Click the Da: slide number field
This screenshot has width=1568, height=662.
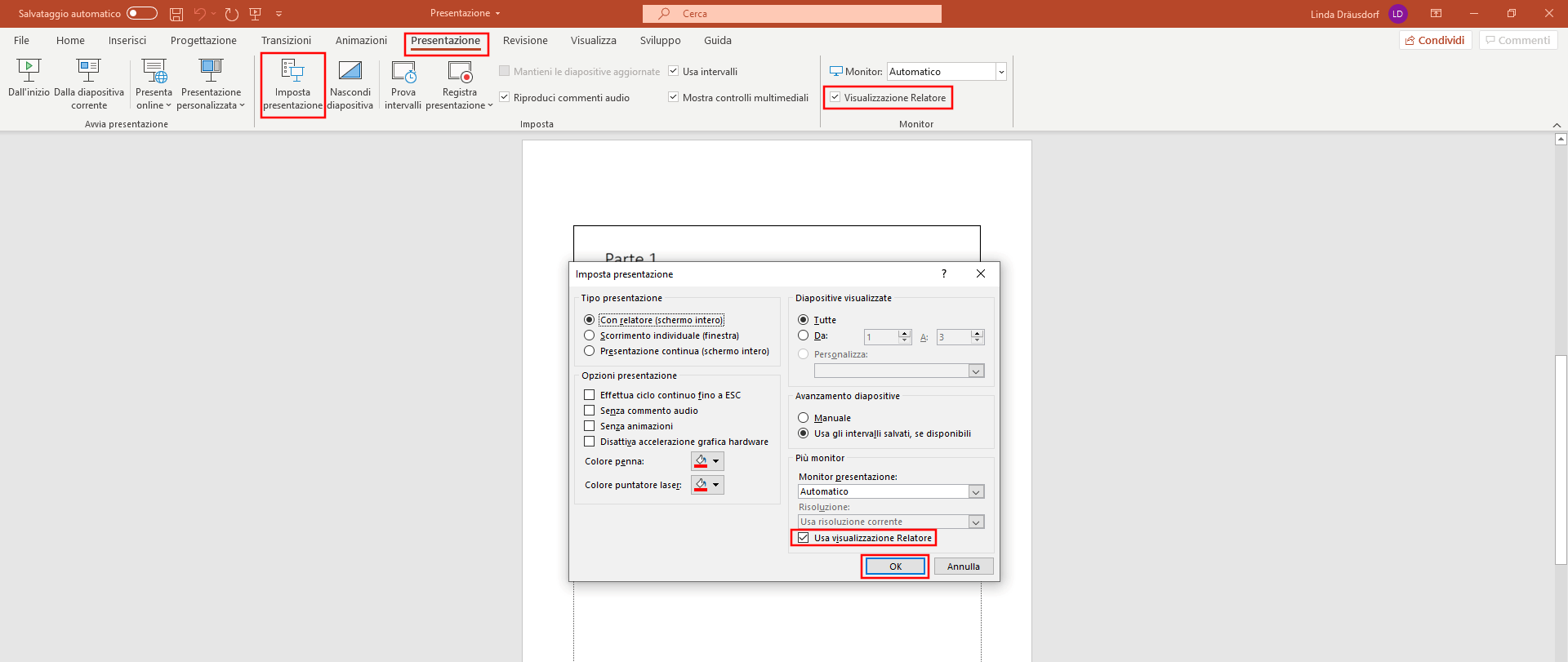tap(881, 337)
